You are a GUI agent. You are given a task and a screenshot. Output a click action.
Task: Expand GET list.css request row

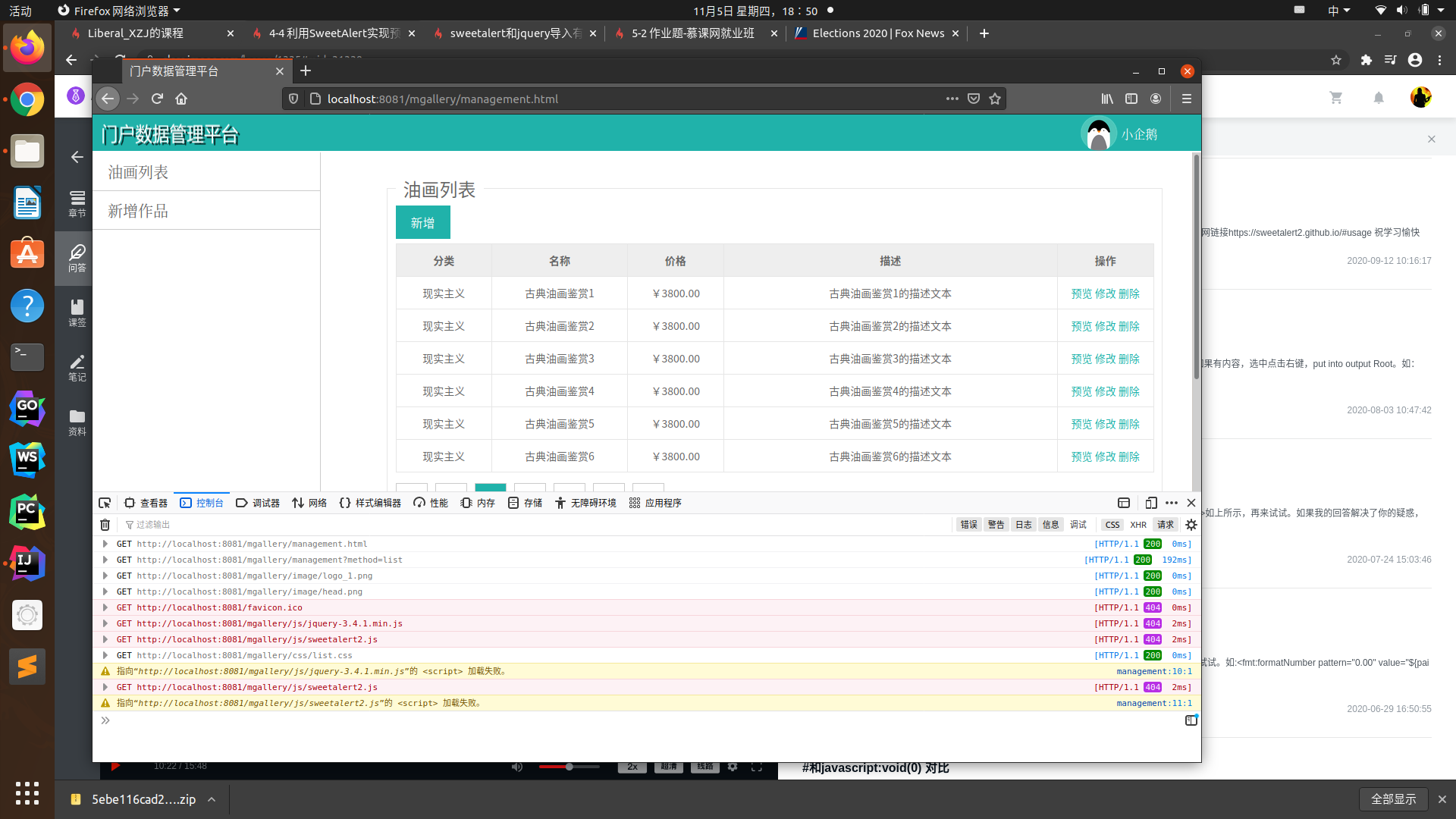coord(105,655)
